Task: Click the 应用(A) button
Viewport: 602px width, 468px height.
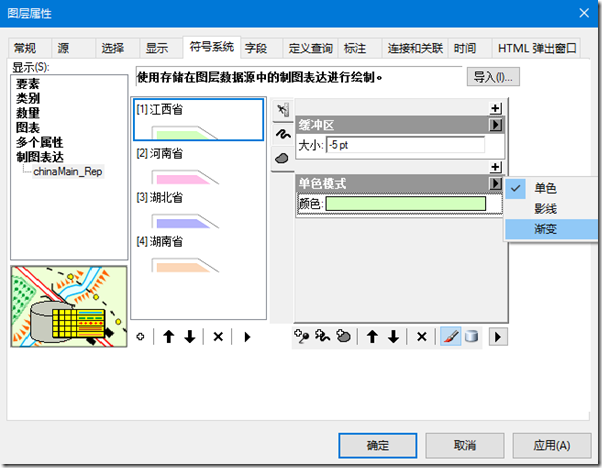Action: [552, 445]
